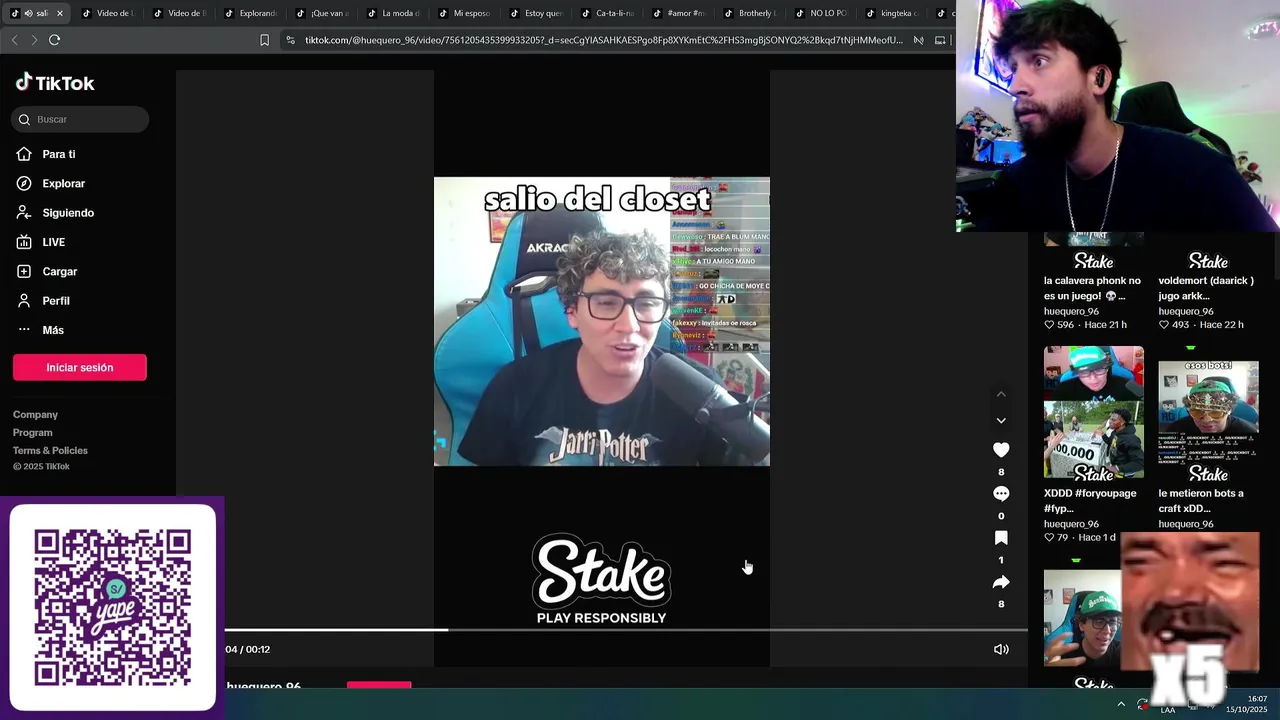Mute audio on active 'sali' tab
The width and height of the screenshot is (1280, 720).
28,13
